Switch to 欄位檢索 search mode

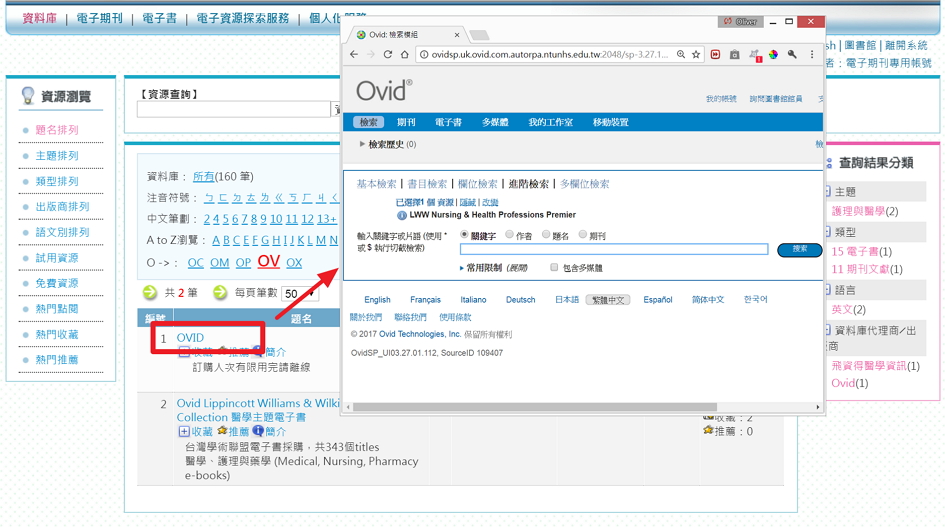coord(478,184)
